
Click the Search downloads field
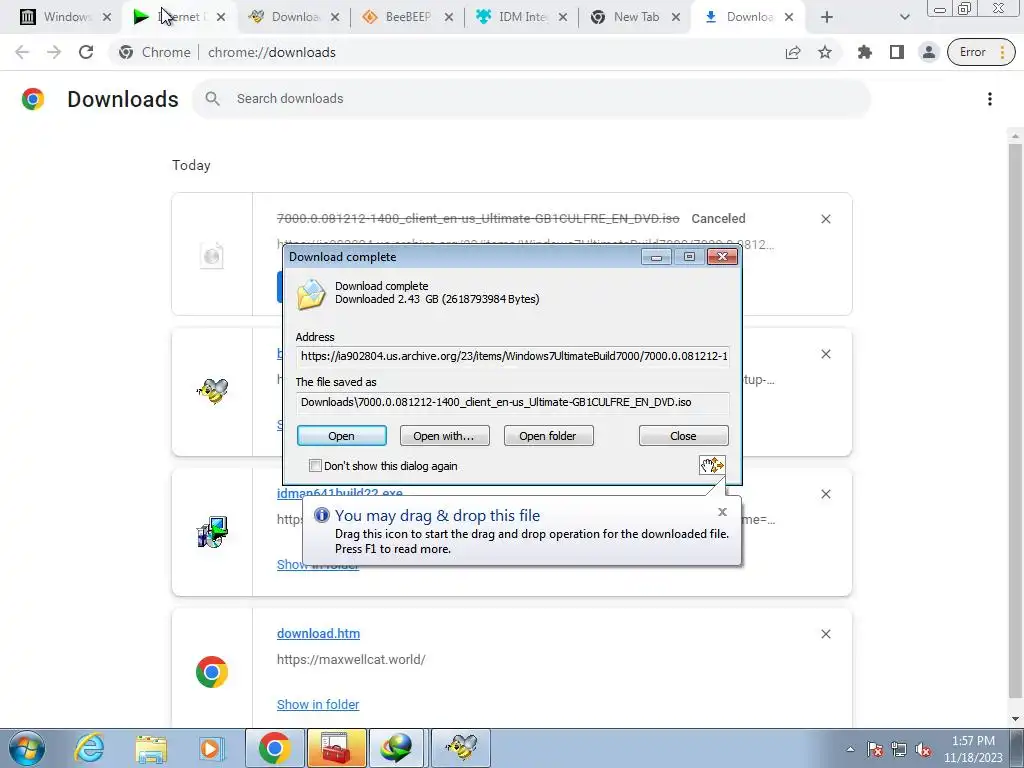point(531,99)
